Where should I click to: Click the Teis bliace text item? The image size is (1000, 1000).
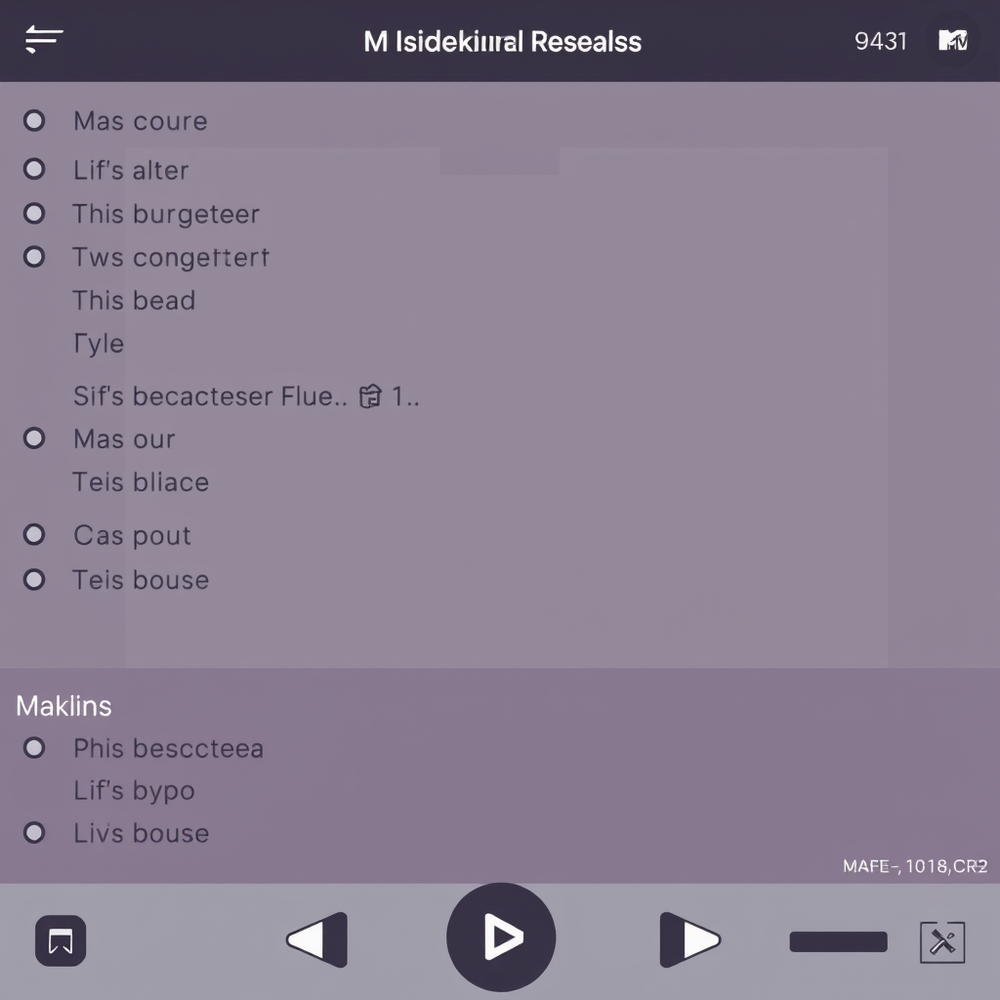coord(140,482)
